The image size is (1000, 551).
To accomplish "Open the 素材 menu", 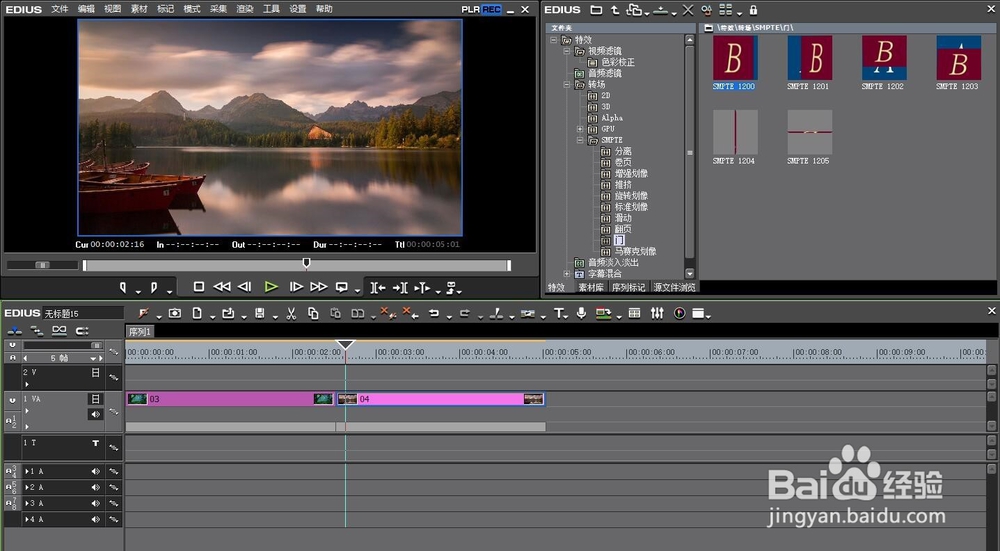I will [139, 9].
